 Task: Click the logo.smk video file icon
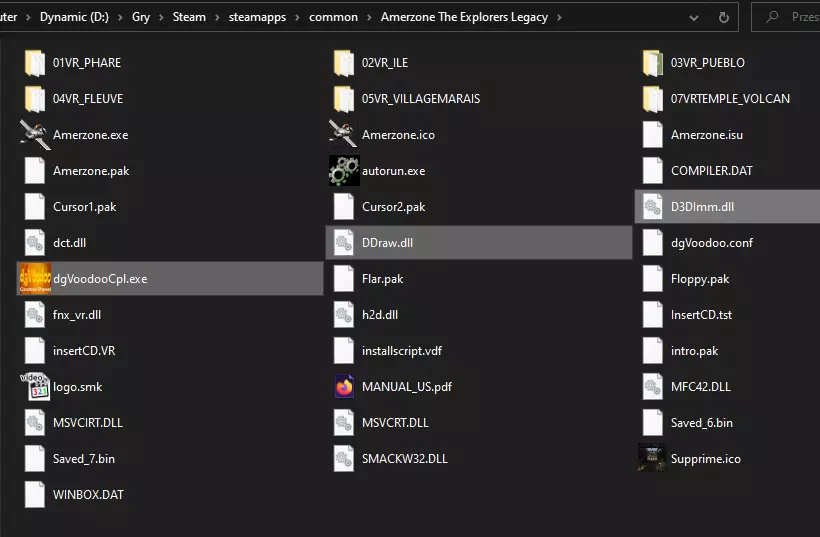35,387
